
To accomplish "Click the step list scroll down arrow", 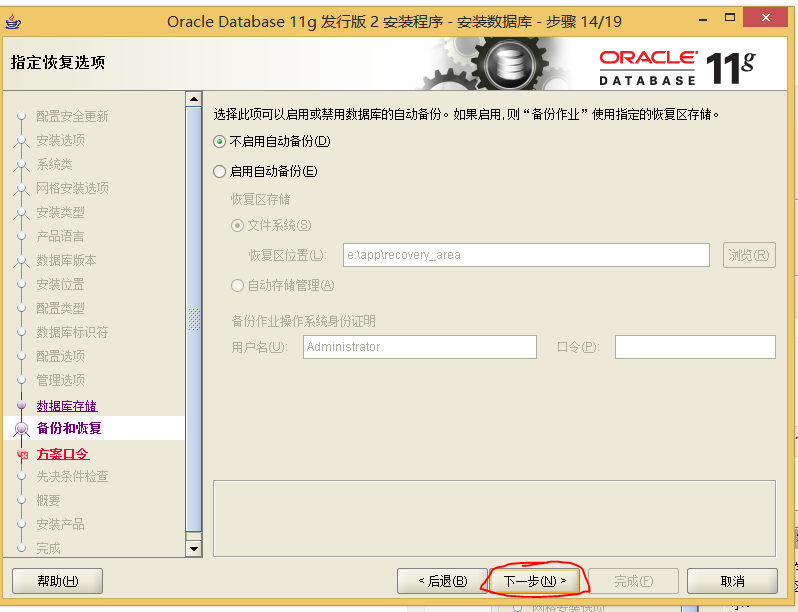I will click(194, 548).
